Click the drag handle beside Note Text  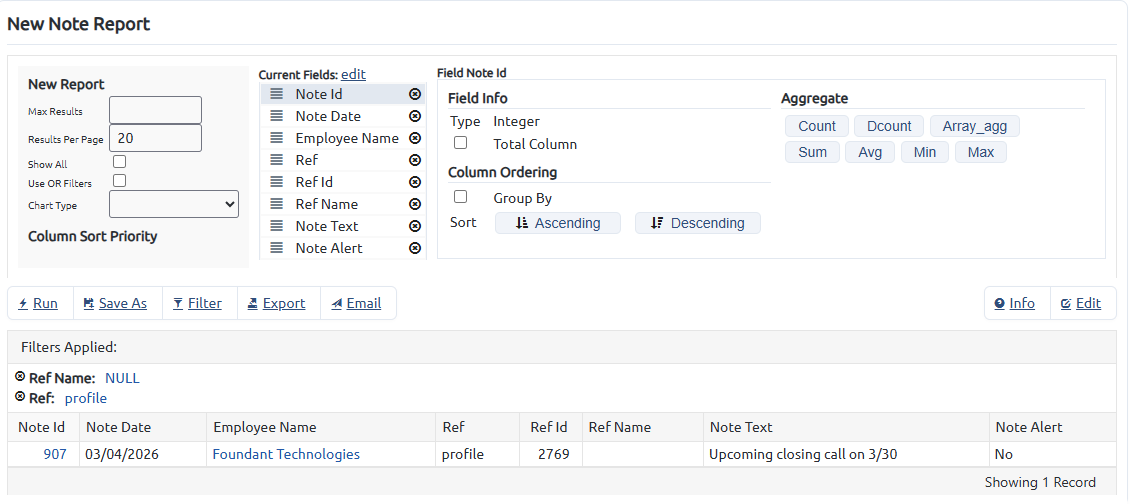coord(277,226)
